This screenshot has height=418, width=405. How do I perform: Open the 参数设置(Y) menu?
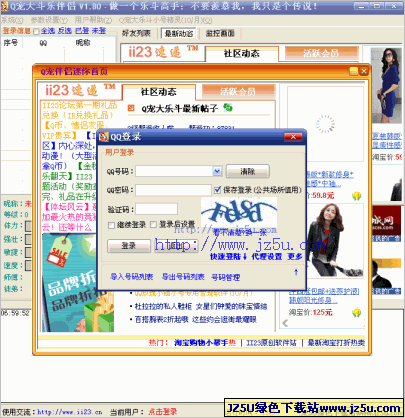[x=49, y=20]
